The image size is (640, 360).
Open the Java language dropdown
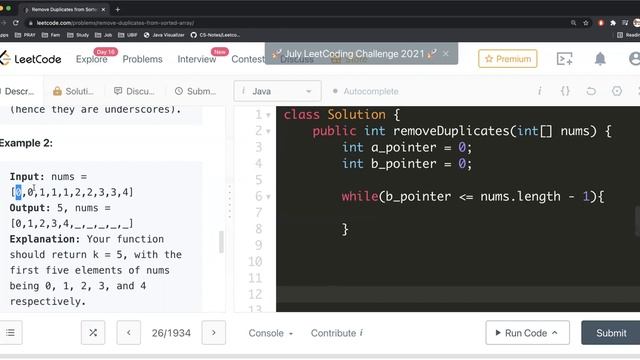click(277, 91)
